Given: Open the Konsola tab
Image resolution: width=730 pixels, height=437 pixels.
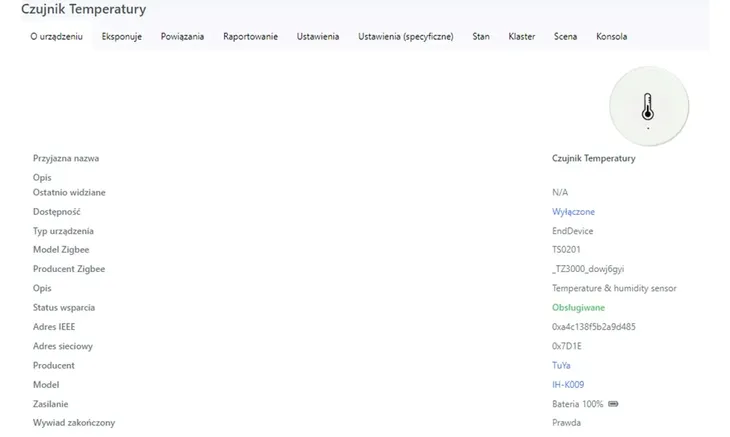Looking at the screenshot, I should point(611,36).
